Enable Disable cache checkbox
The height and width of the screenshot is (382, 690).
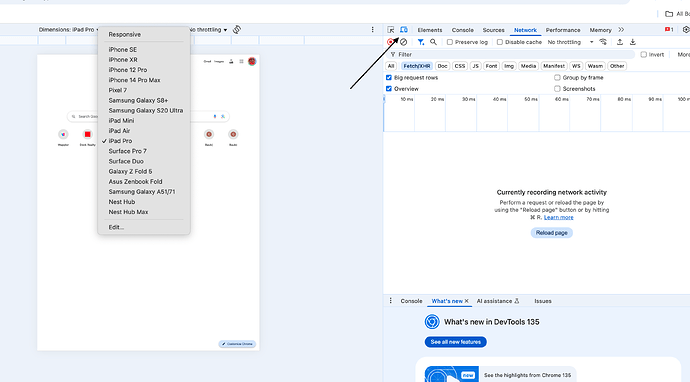coord(500,42)
